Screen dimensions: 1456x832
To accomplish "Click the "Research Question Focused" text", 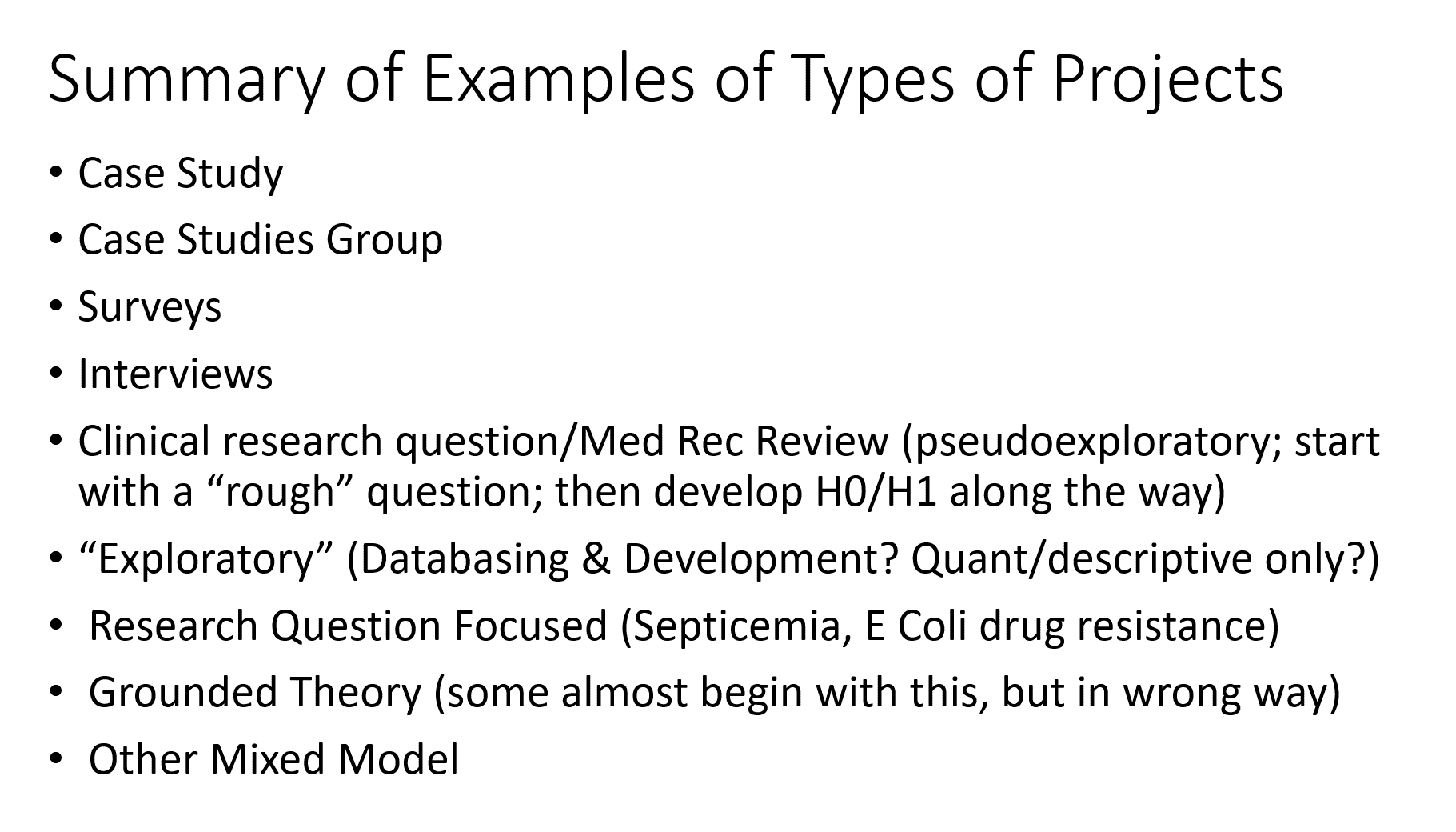I will [348, 626].
